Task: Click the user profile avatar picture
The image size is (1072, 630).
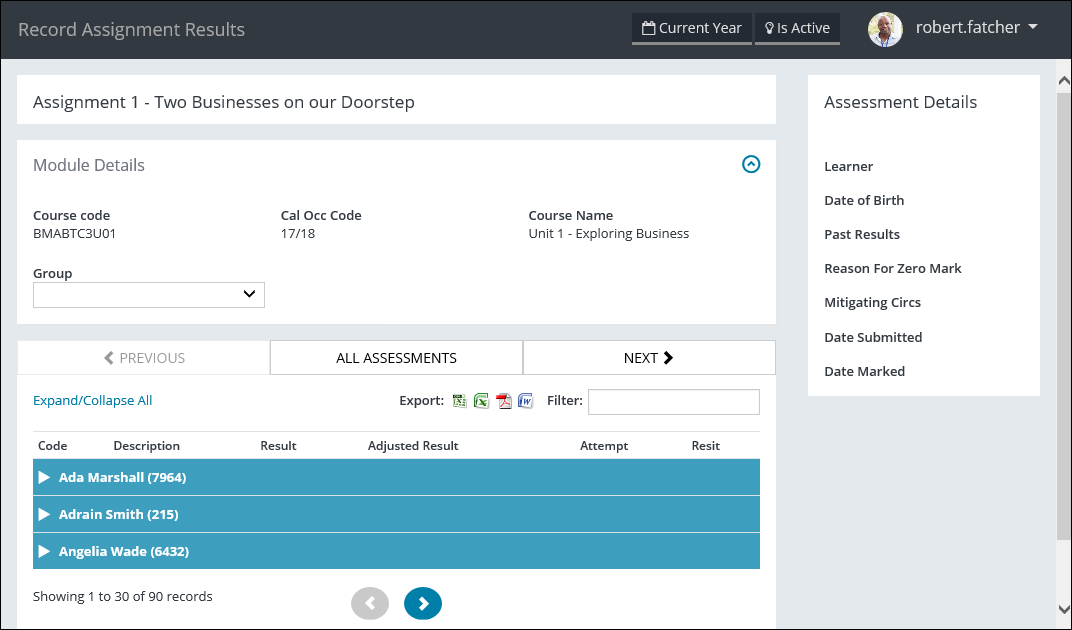Action: pos(885,29)
